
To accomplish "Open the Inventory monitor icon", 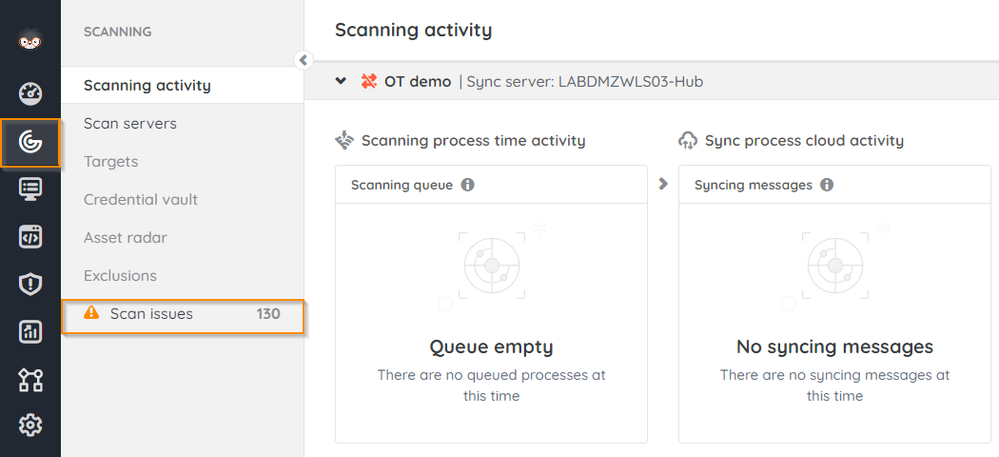I will click(30, 190).
